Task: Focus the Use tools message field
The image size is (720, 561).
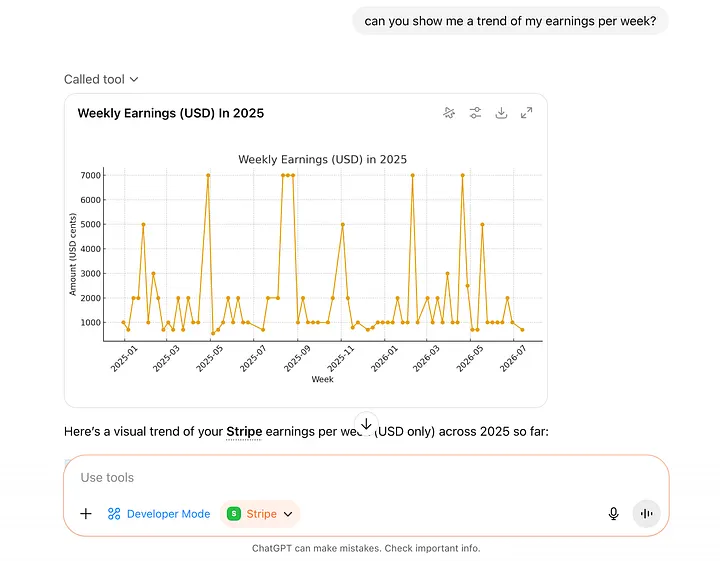Action: pos(340,478)
